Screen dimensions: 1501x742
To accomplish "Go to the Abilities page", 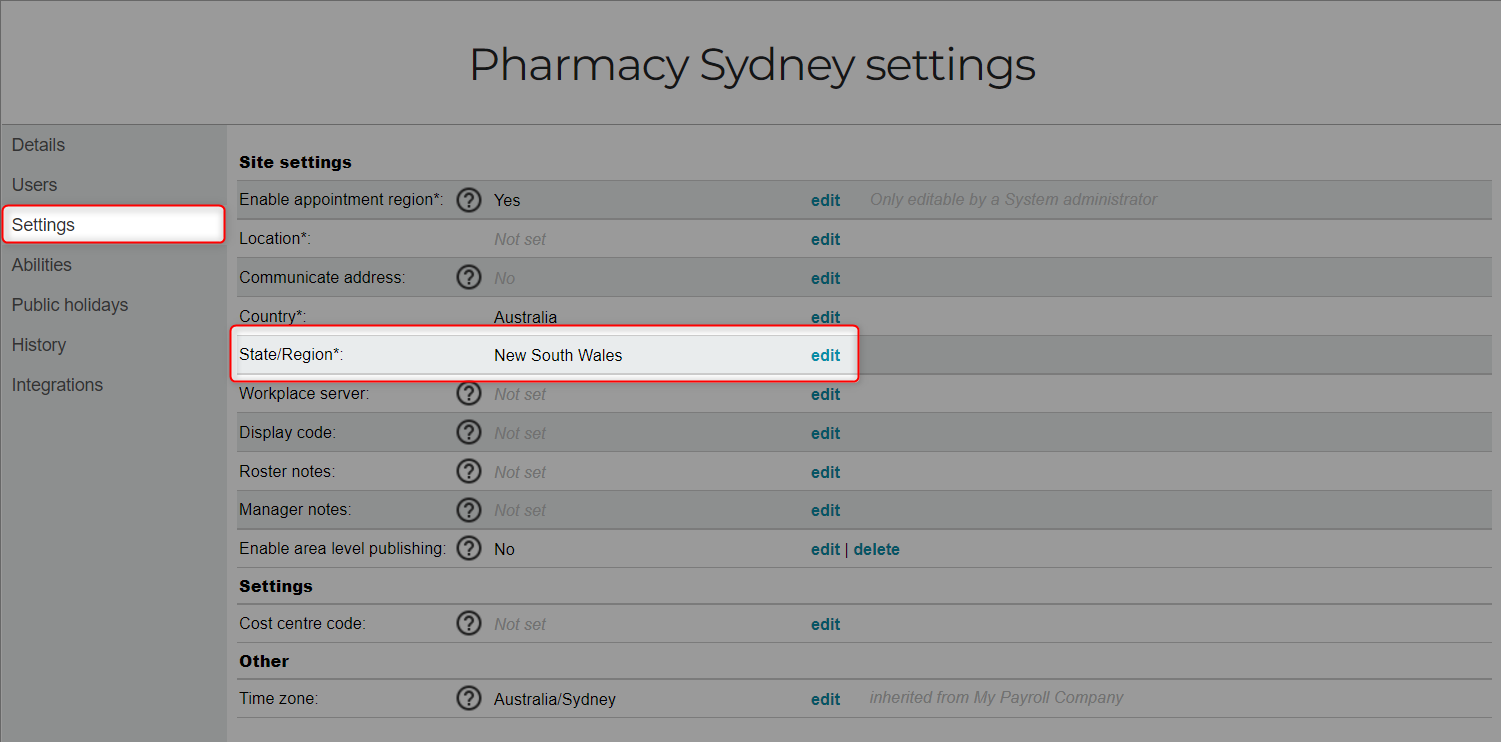I will coord(42,265).
